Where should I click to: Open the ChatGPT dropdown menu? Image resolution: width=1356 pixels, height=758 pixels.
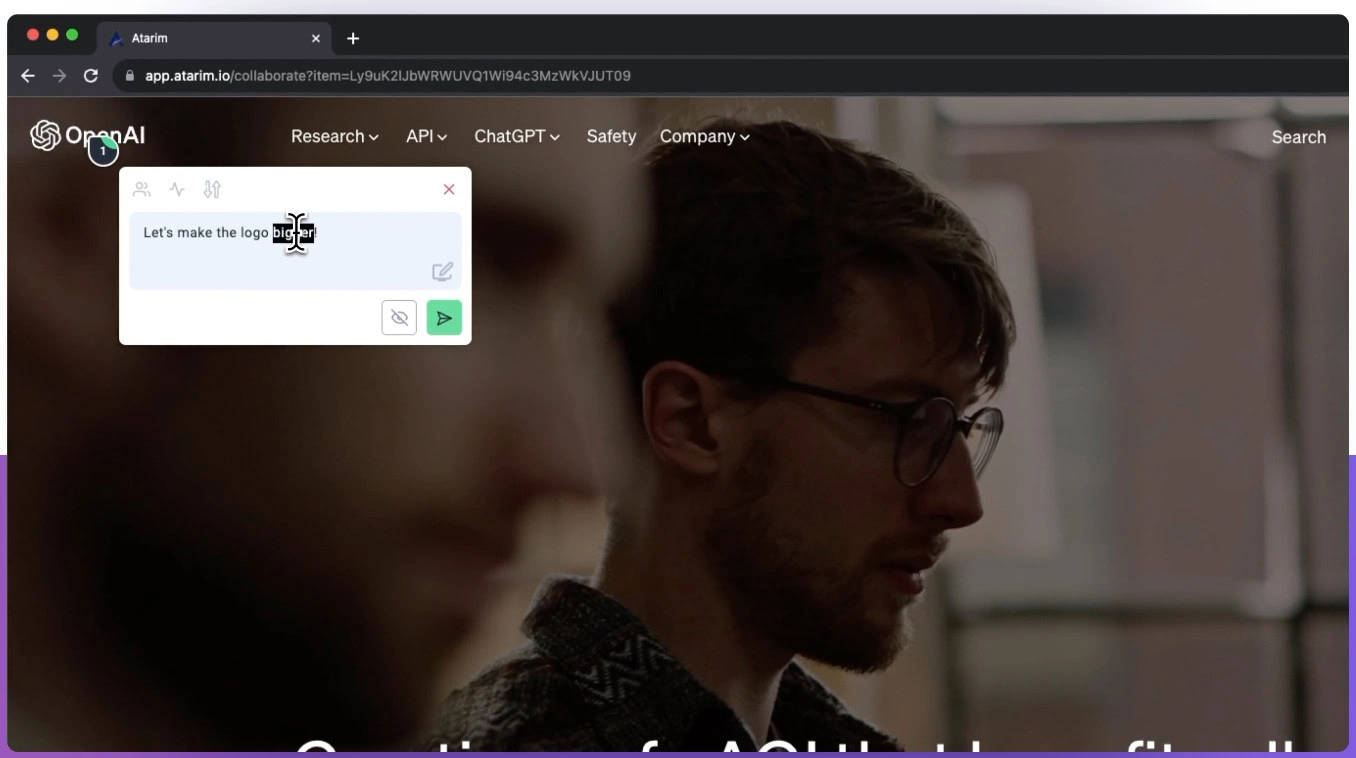516,137
